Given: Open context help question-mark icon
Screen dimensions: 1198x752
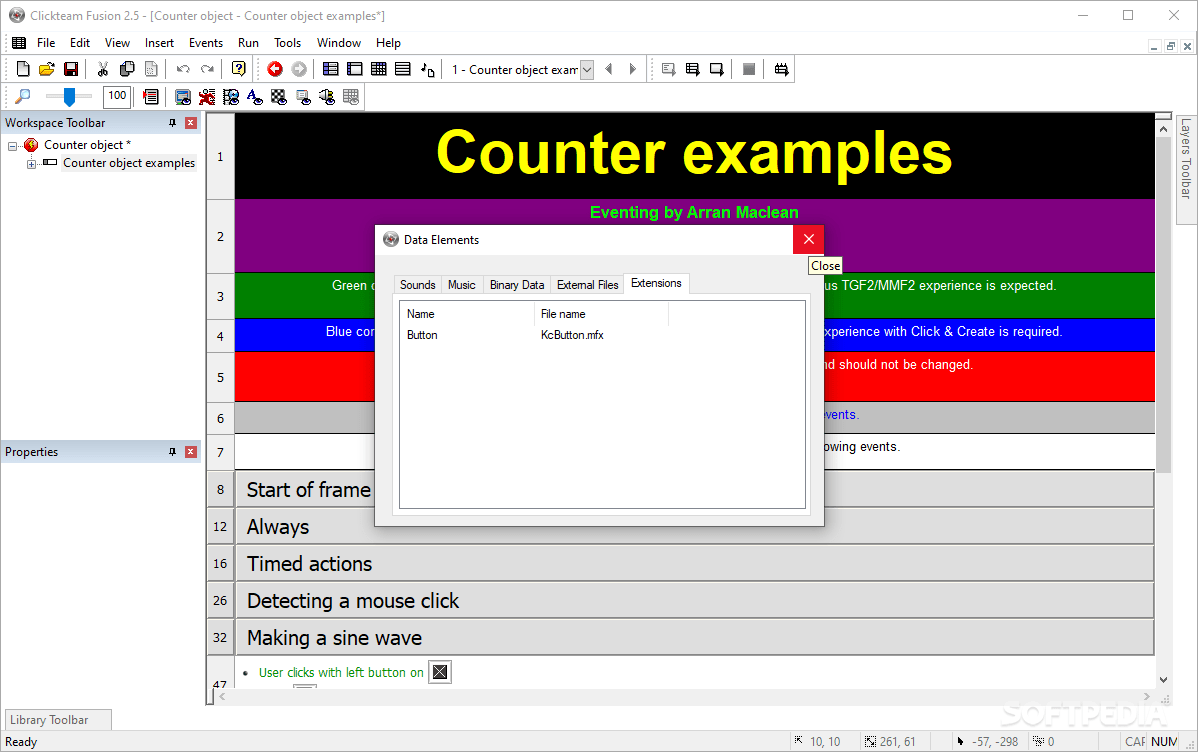Looking at the screenshot, I should pos(238,70).
